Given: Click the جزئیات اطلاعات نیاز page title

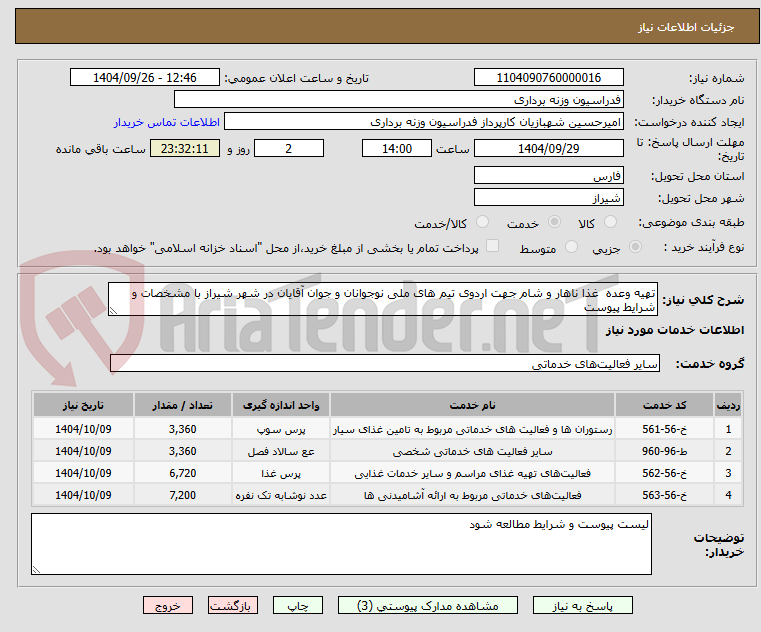Looking at the screenshot, I should (685, 27).
